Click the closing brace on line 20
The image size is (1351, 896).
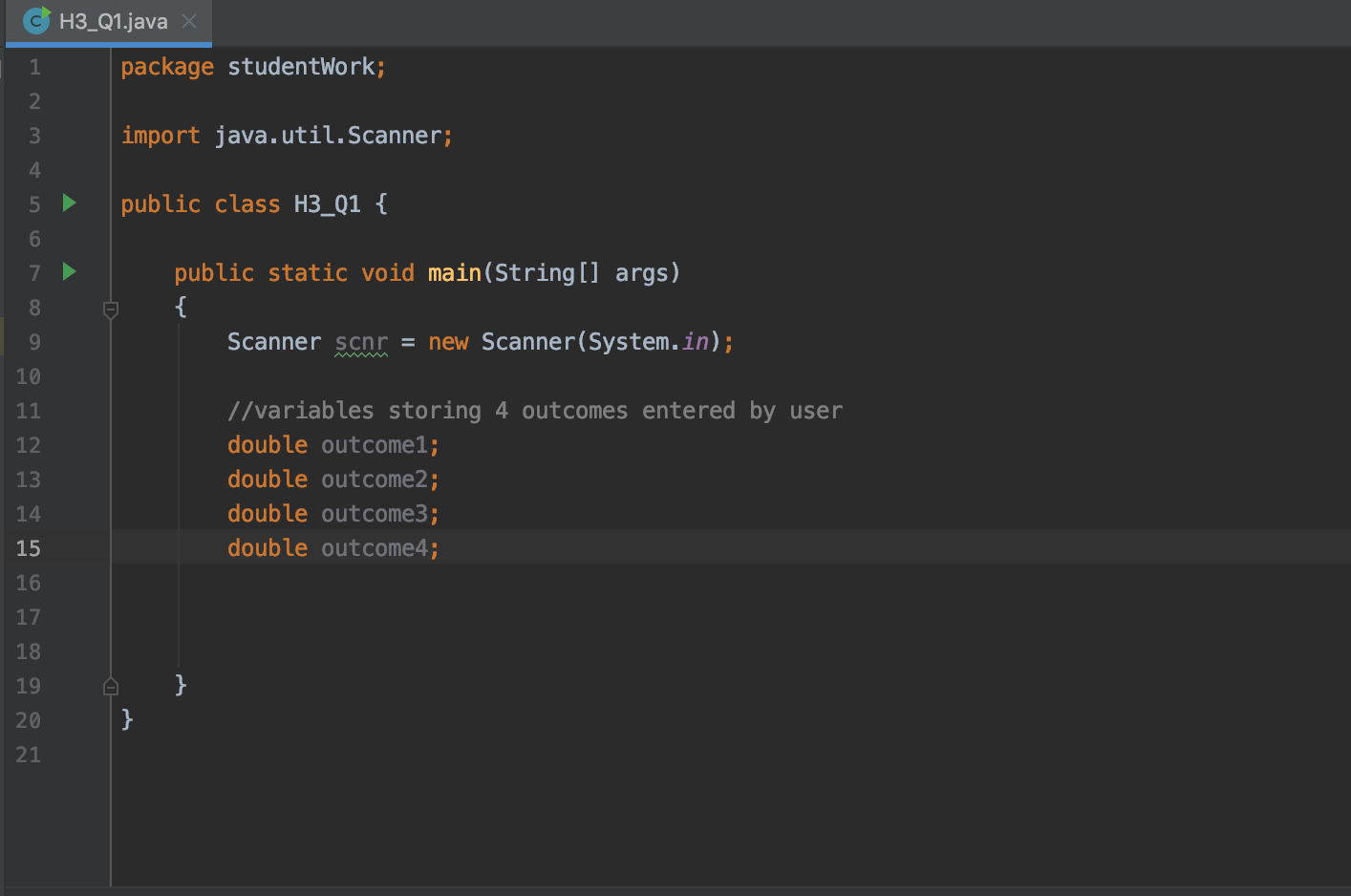point(127,719)
